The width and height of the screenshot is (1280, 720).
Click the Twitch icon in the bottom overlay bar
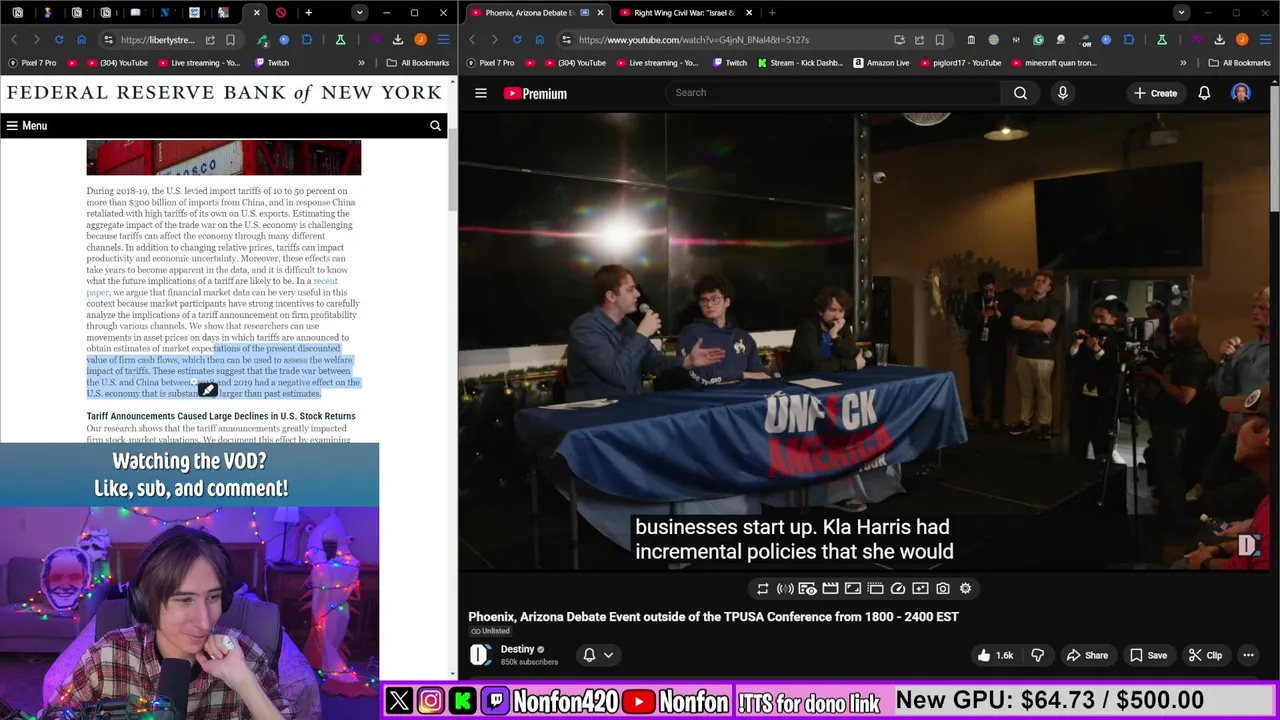pyautogui.click(x=495, y=701)
